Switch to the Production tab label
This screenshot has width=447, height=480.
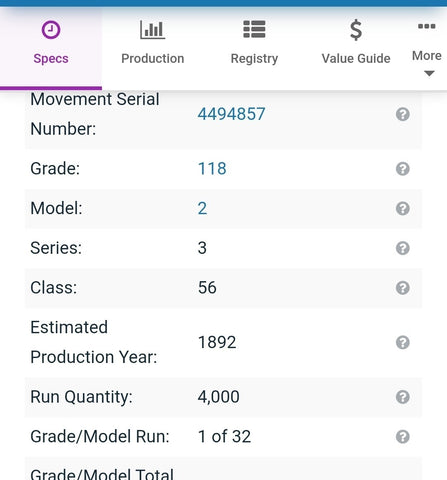click(x=153, y=59)
